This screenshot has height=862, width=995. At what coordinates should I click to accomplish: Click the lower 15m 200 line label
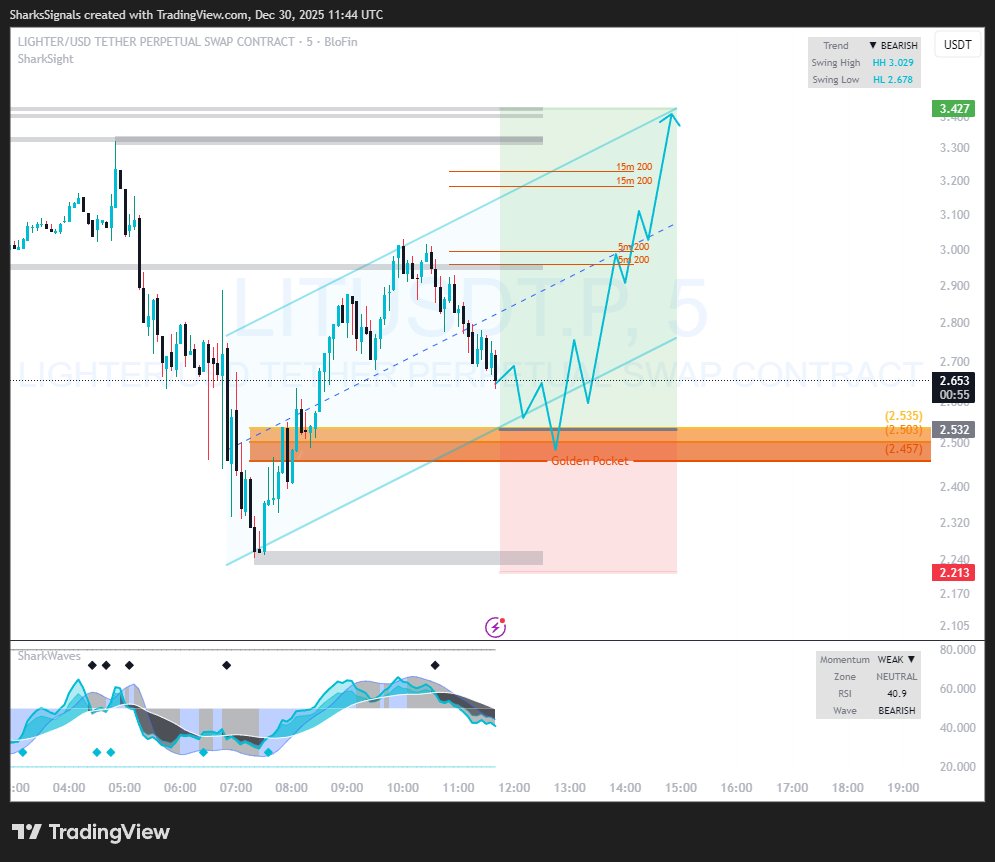pos(634,181)
